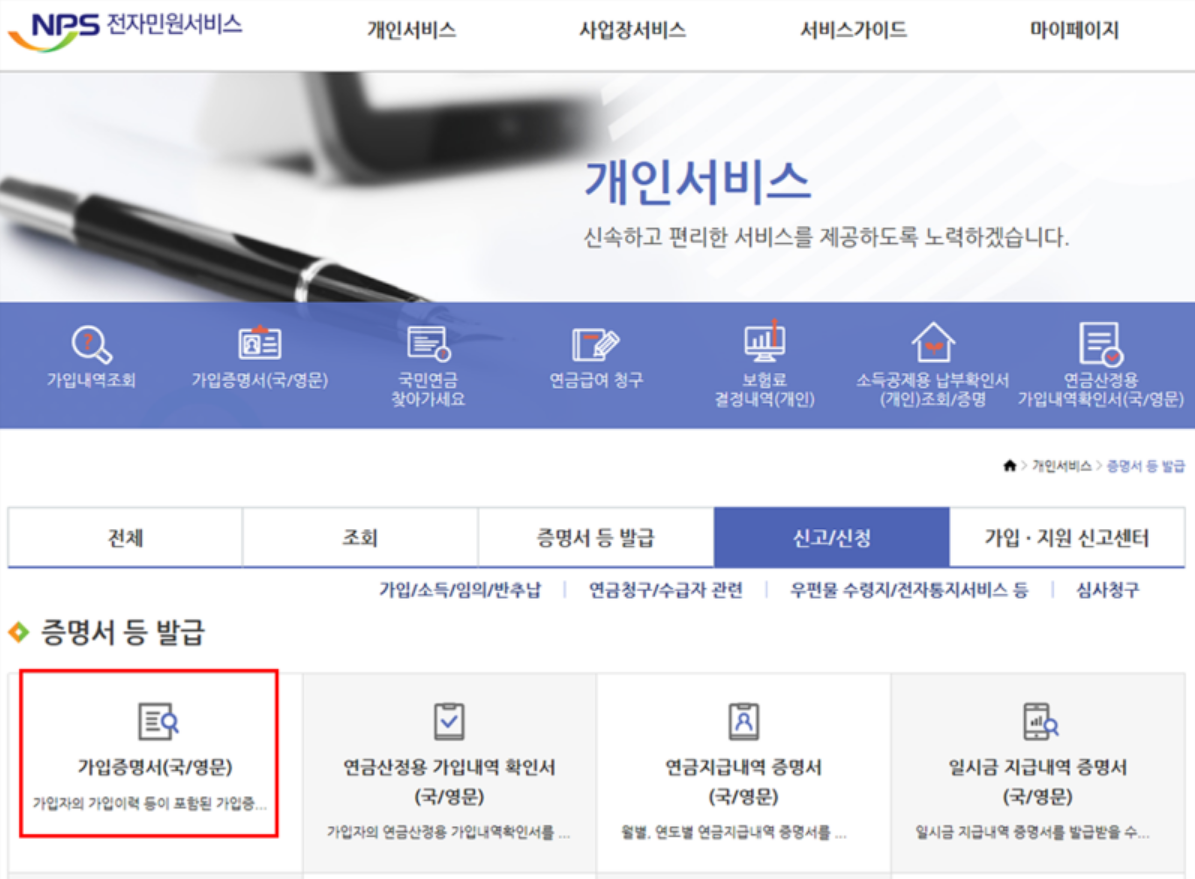
Task: Switch to the 전체 tab
Action: point(125,538)
